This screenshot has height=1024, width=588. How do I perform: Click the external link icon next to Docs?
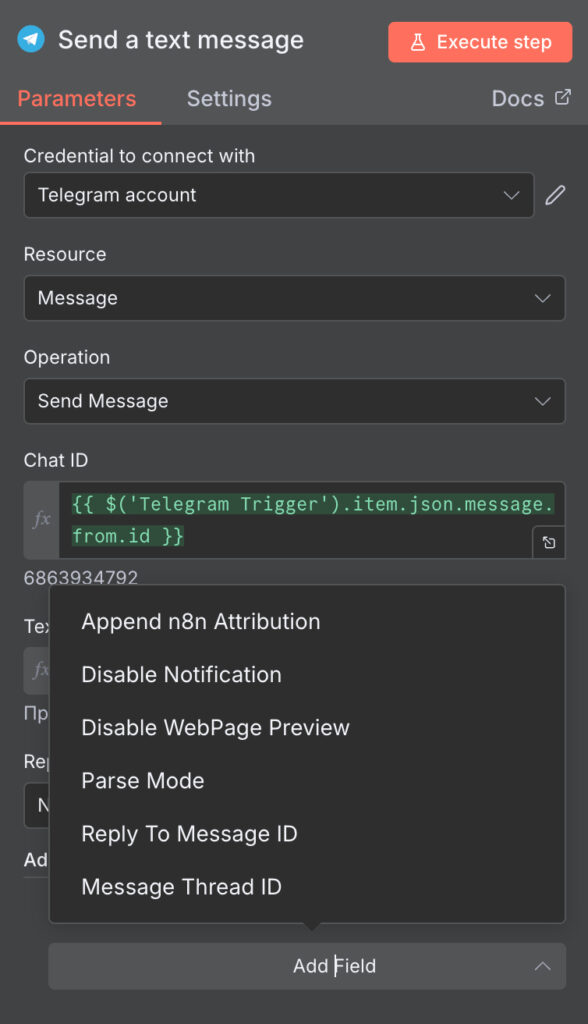pyautogui.click(x=563, y=97)
